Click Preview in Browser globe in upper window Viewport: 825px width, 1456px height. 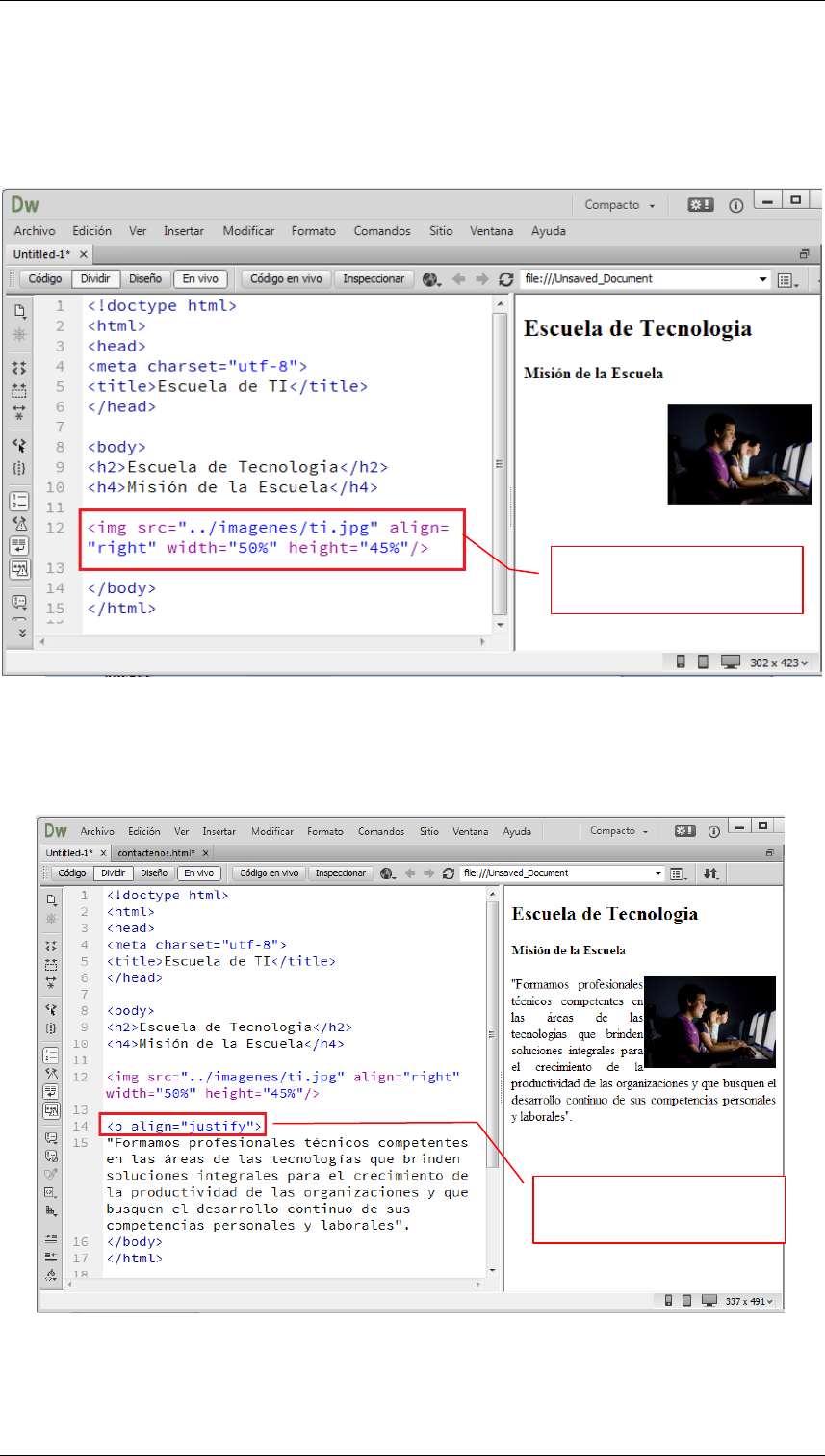[430, 279]
